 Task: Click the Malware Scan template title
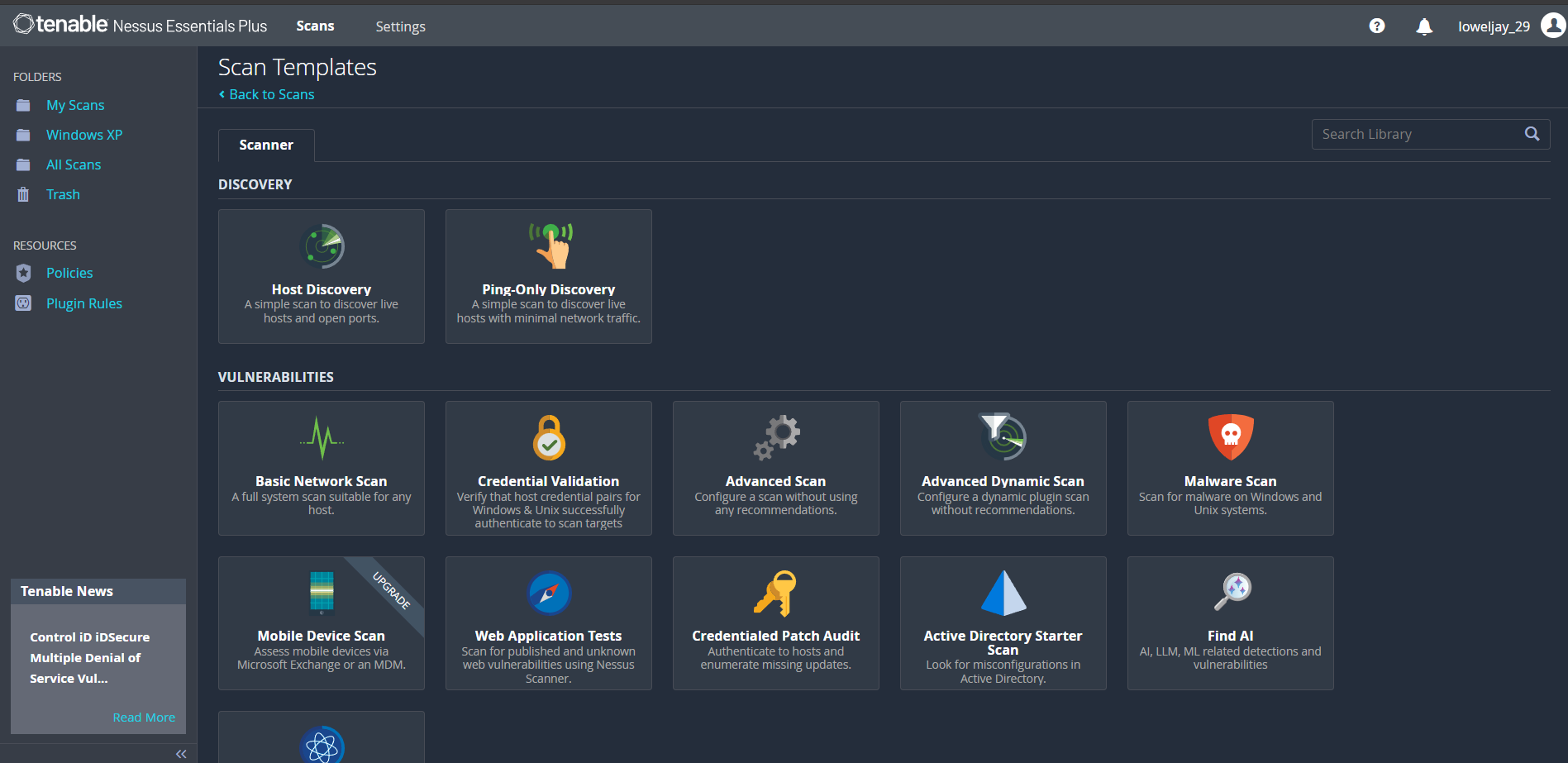tap(1231, 481)
